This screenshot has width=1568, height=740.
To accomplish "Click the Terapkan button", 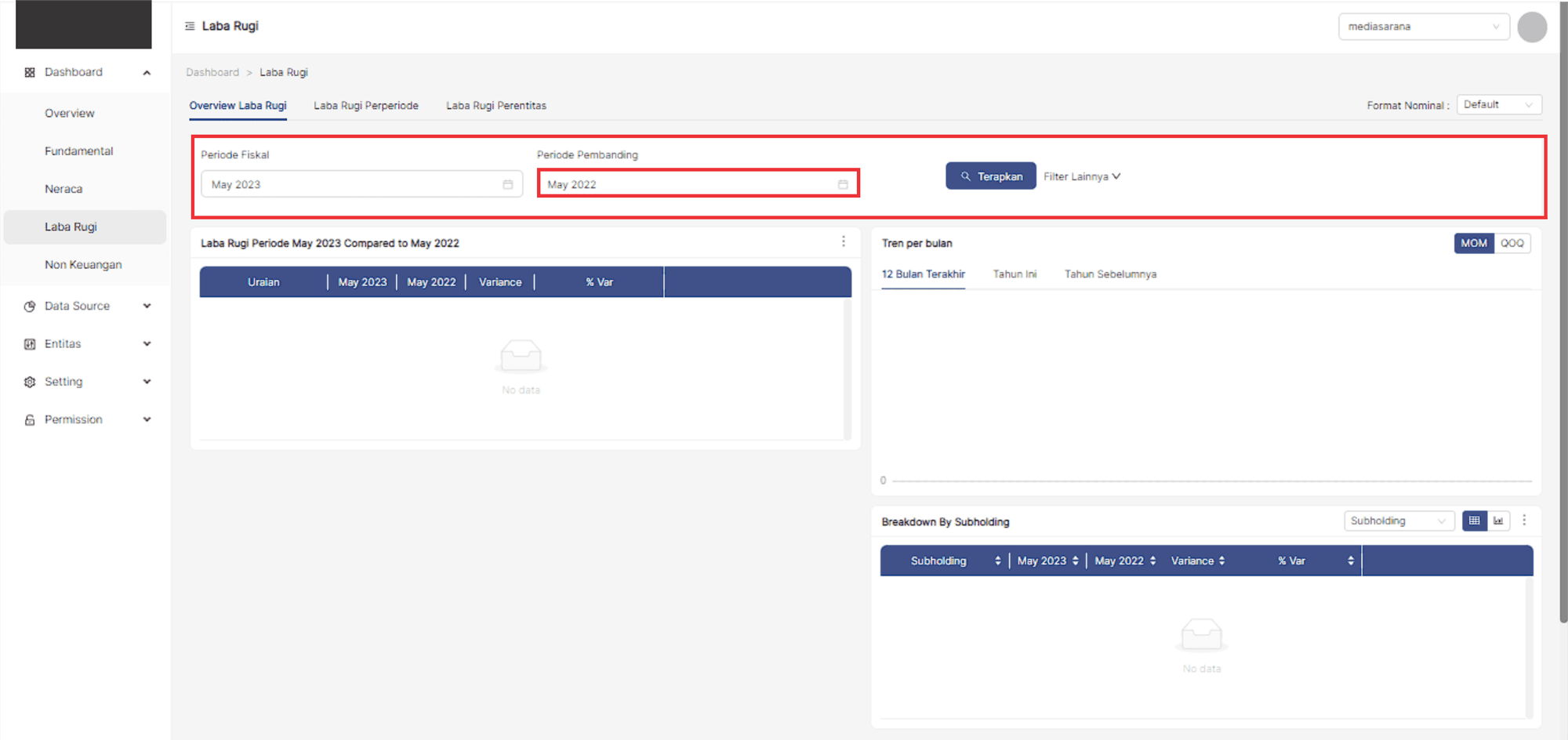I will (x=990, y=176).
